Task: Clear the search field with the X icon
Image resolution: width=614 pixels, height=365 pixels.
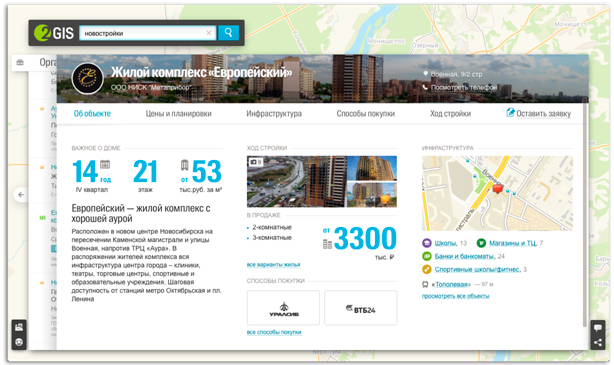Action: 209,33
